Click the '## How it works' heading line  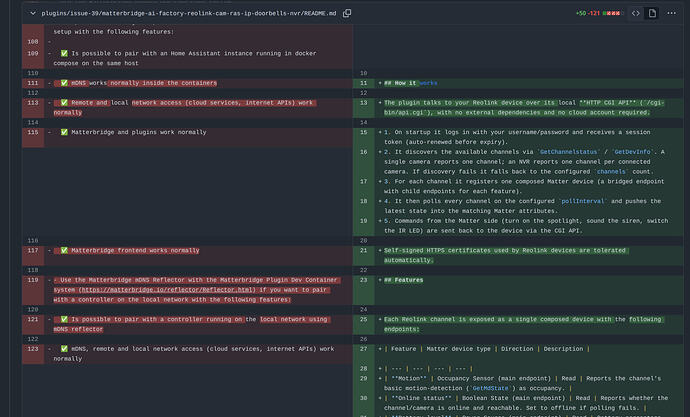[411, 83]
